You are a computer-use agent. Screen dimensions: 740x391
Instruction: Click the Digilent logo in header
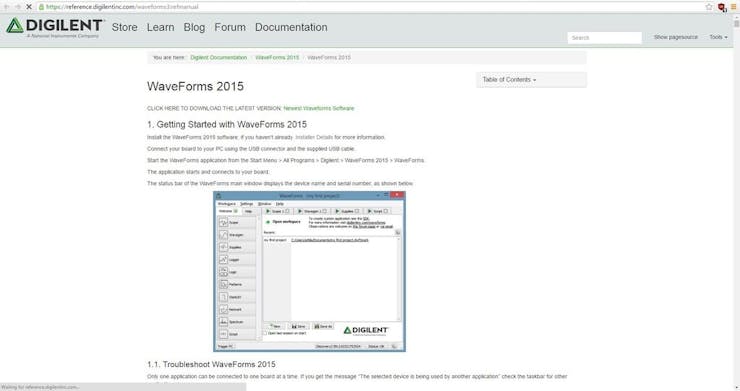click(55, 28)
